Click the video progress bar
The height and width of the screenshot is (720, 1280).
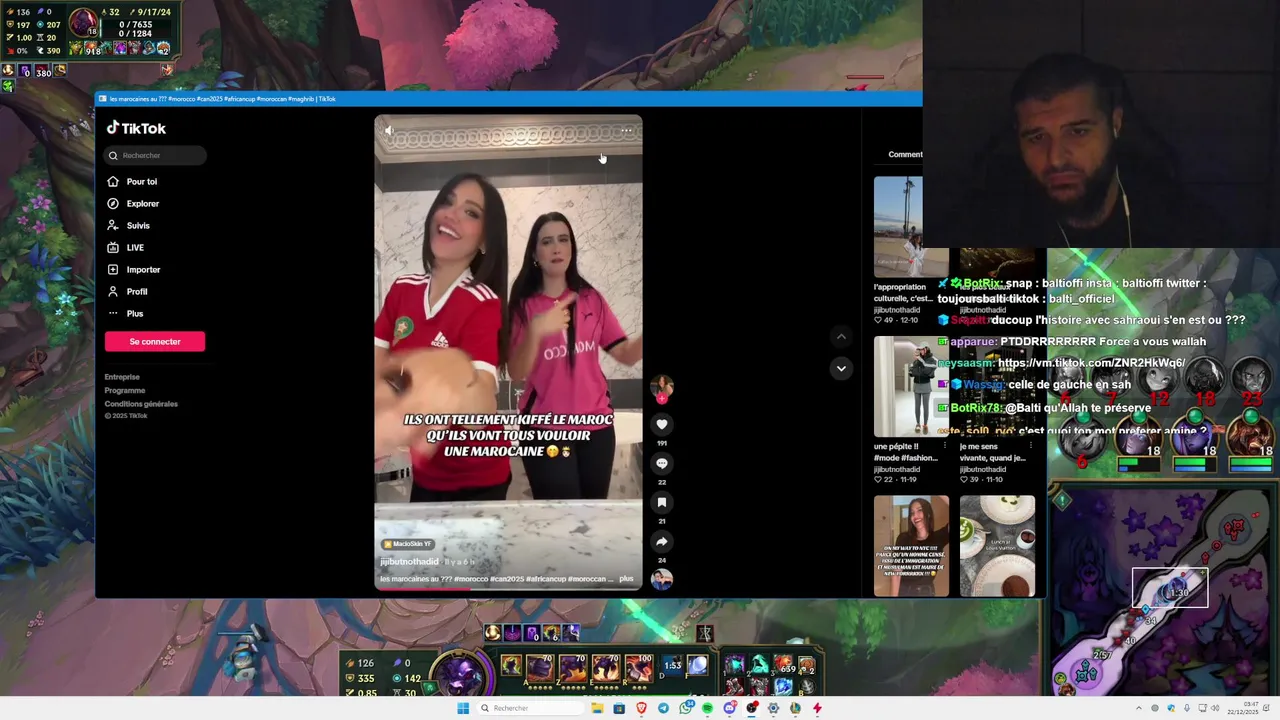pos(508,588)
